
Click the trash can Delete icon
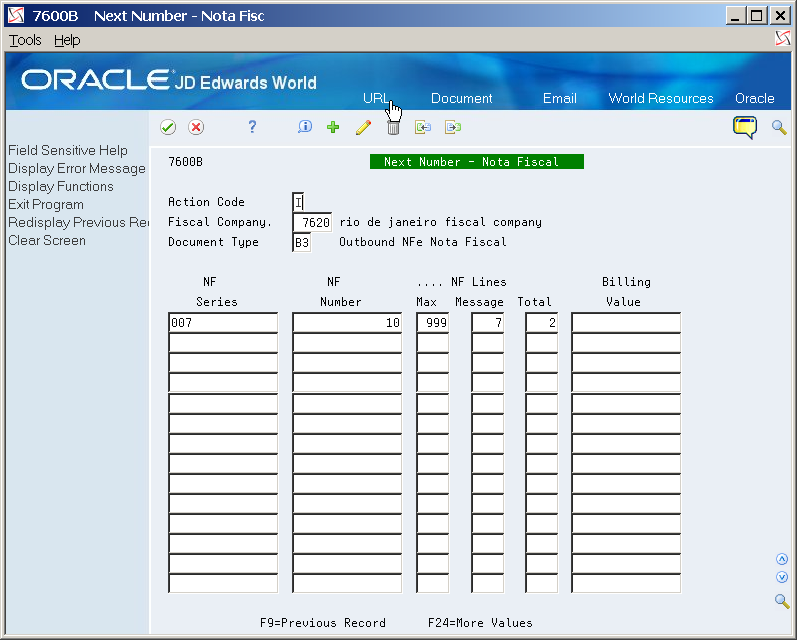point(393,128)
